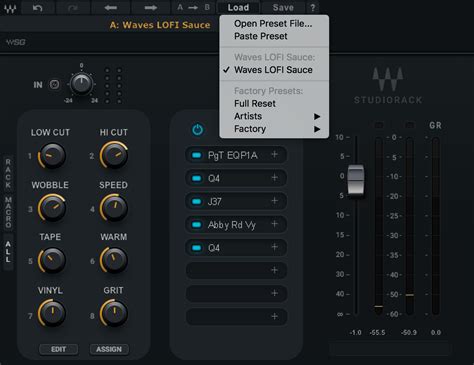The height and width of the screenshot is (365, 474).
Task: Open the Load menu
Action: click(238, 7)
